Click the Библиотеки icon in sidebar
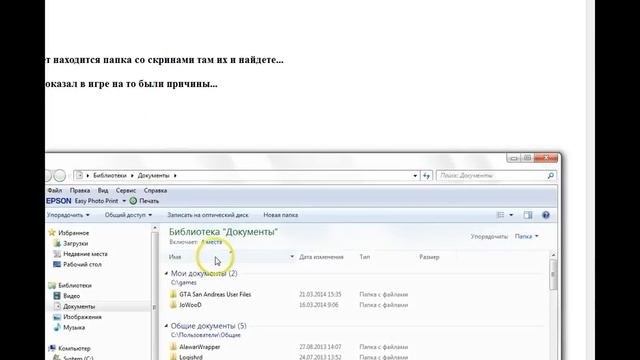Image resolution: width=640 pixels, height=360 pixels. pos(52,285)
